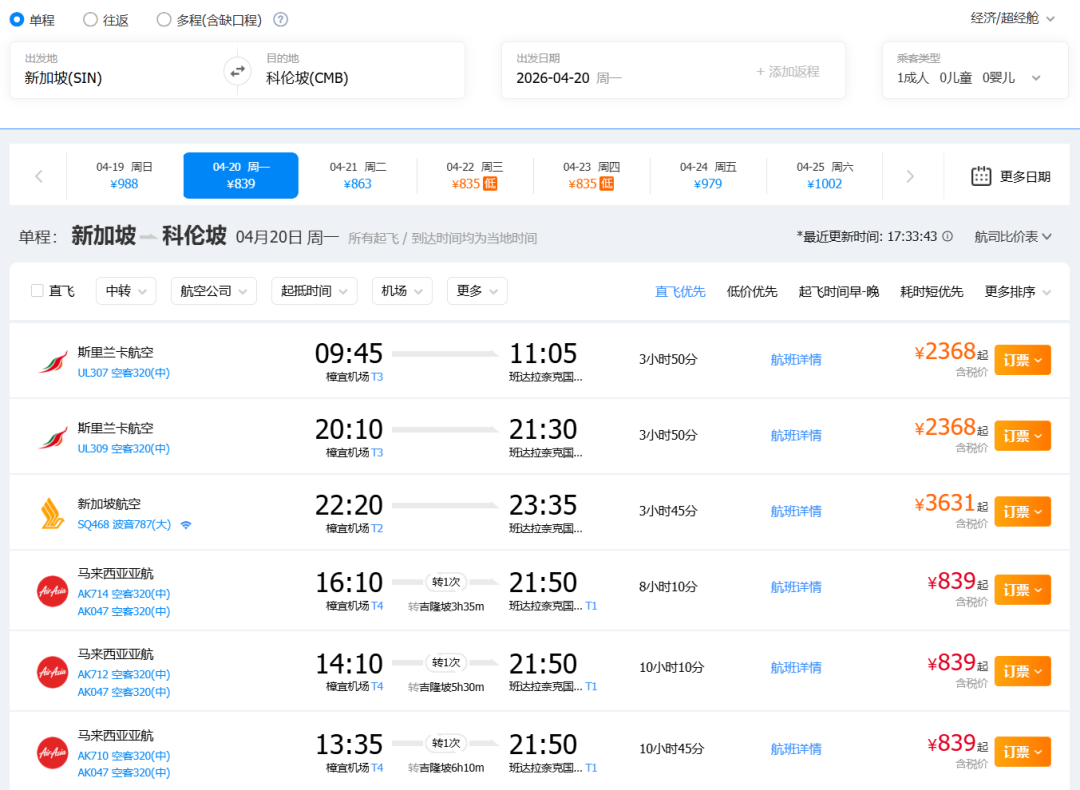Check the 直飞 direct flight checkbox
The image size is (1080, 790).
pos(38,291)
